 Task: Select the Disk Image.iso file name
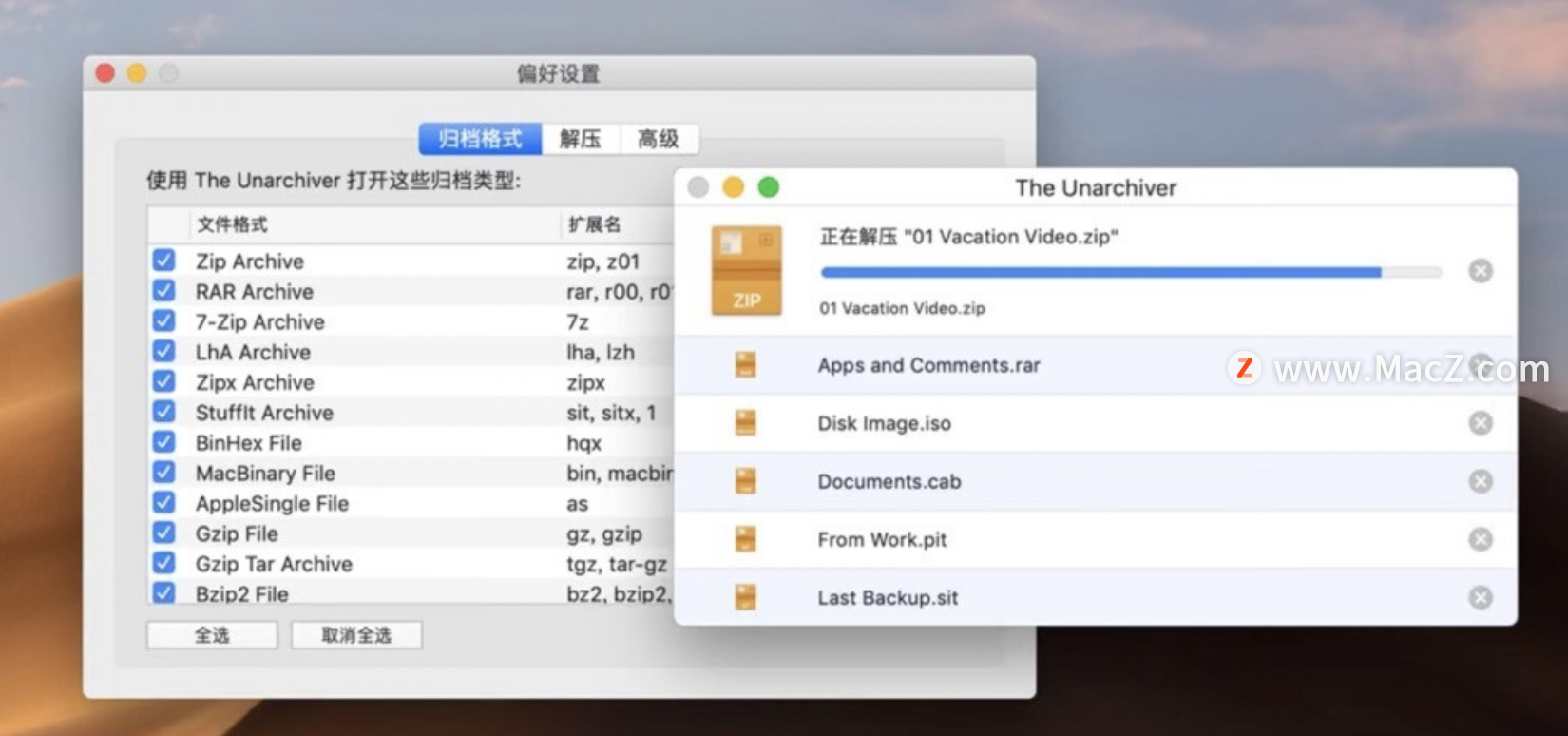(x=884, y=423)
